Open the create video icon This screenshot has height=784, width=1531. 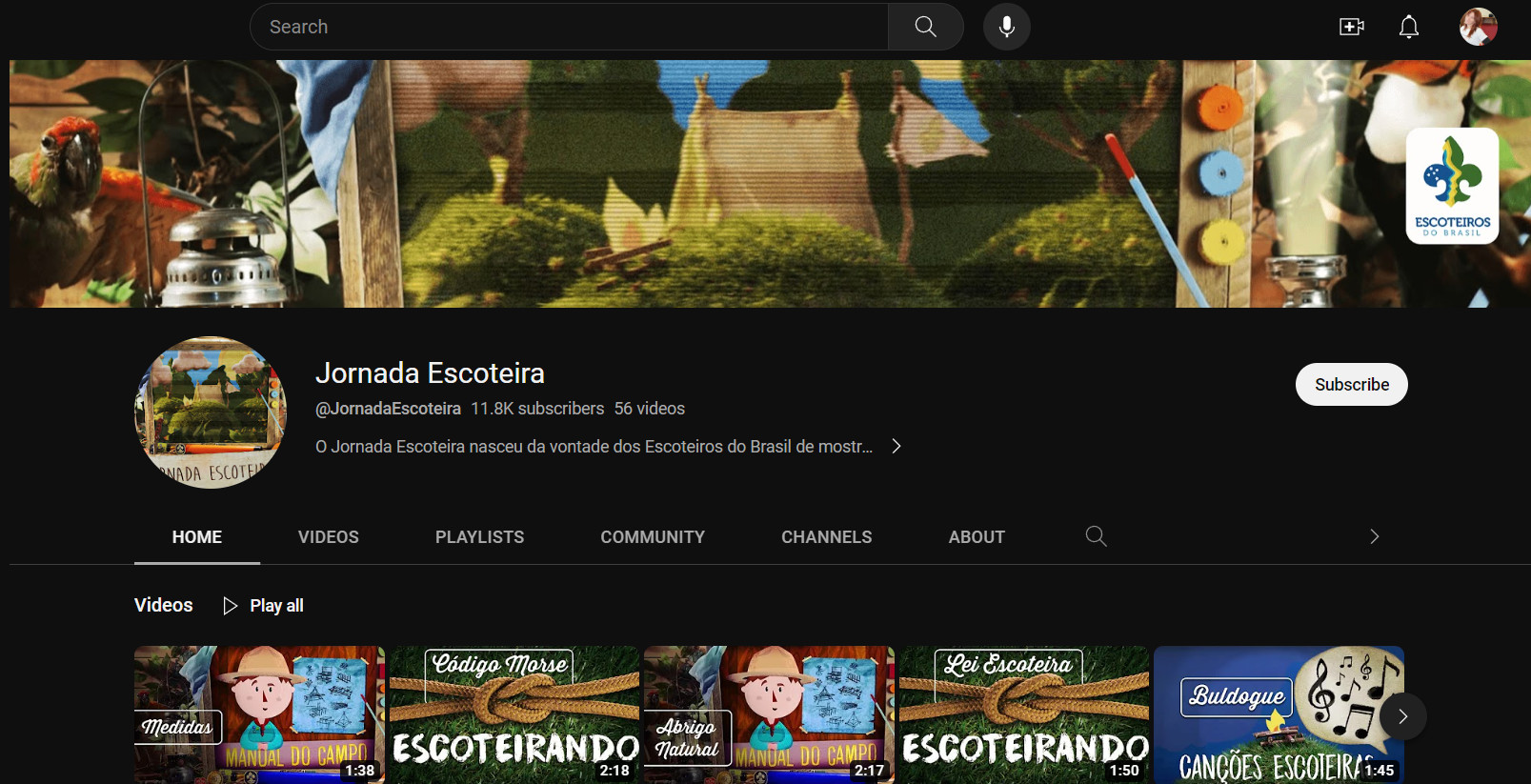1351,27
